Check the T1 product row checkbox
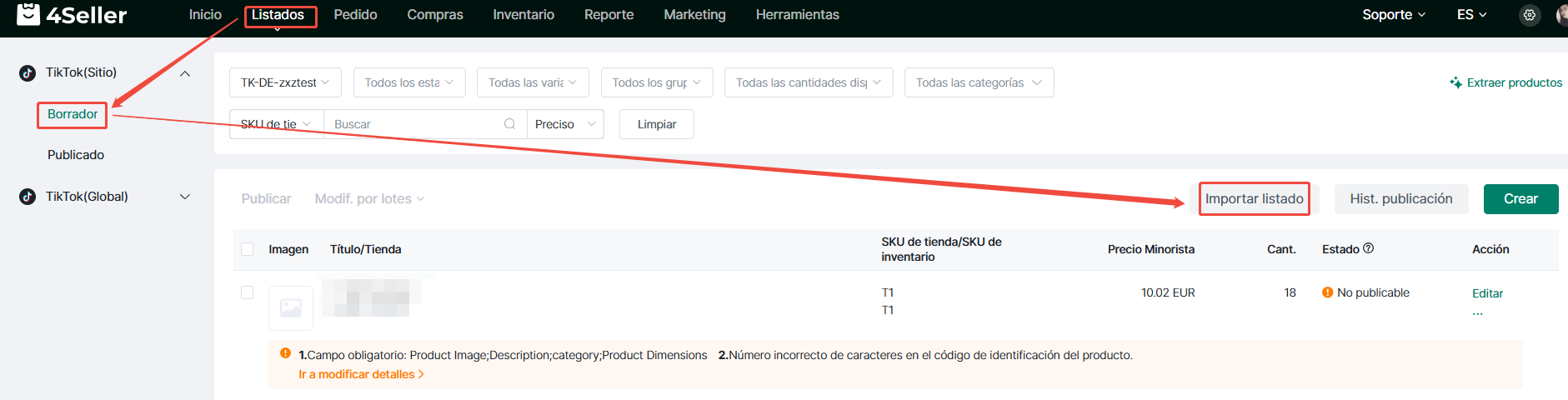1568x400 pixels. 247,292
